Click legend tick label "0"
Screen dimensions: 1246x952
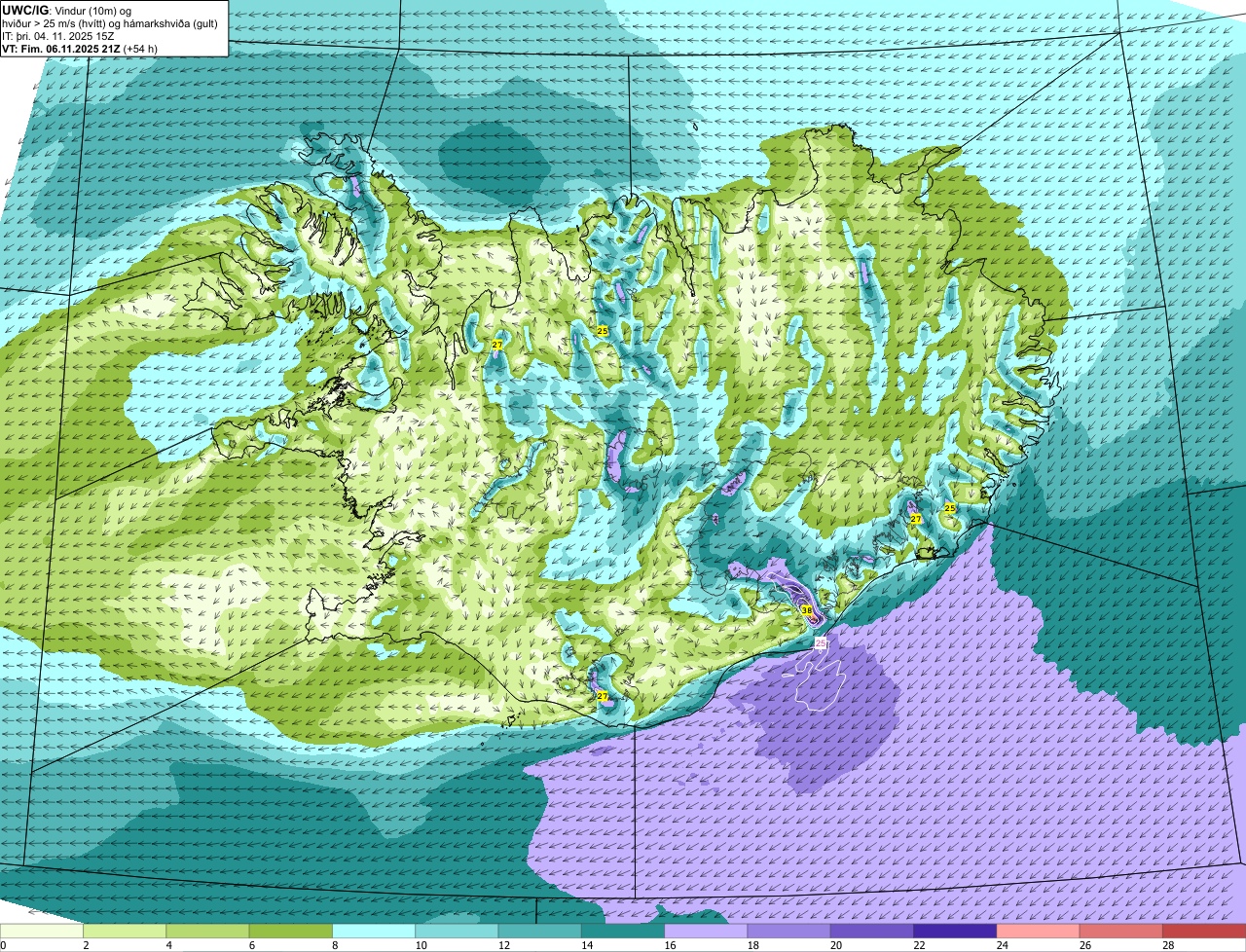[3, 945]
